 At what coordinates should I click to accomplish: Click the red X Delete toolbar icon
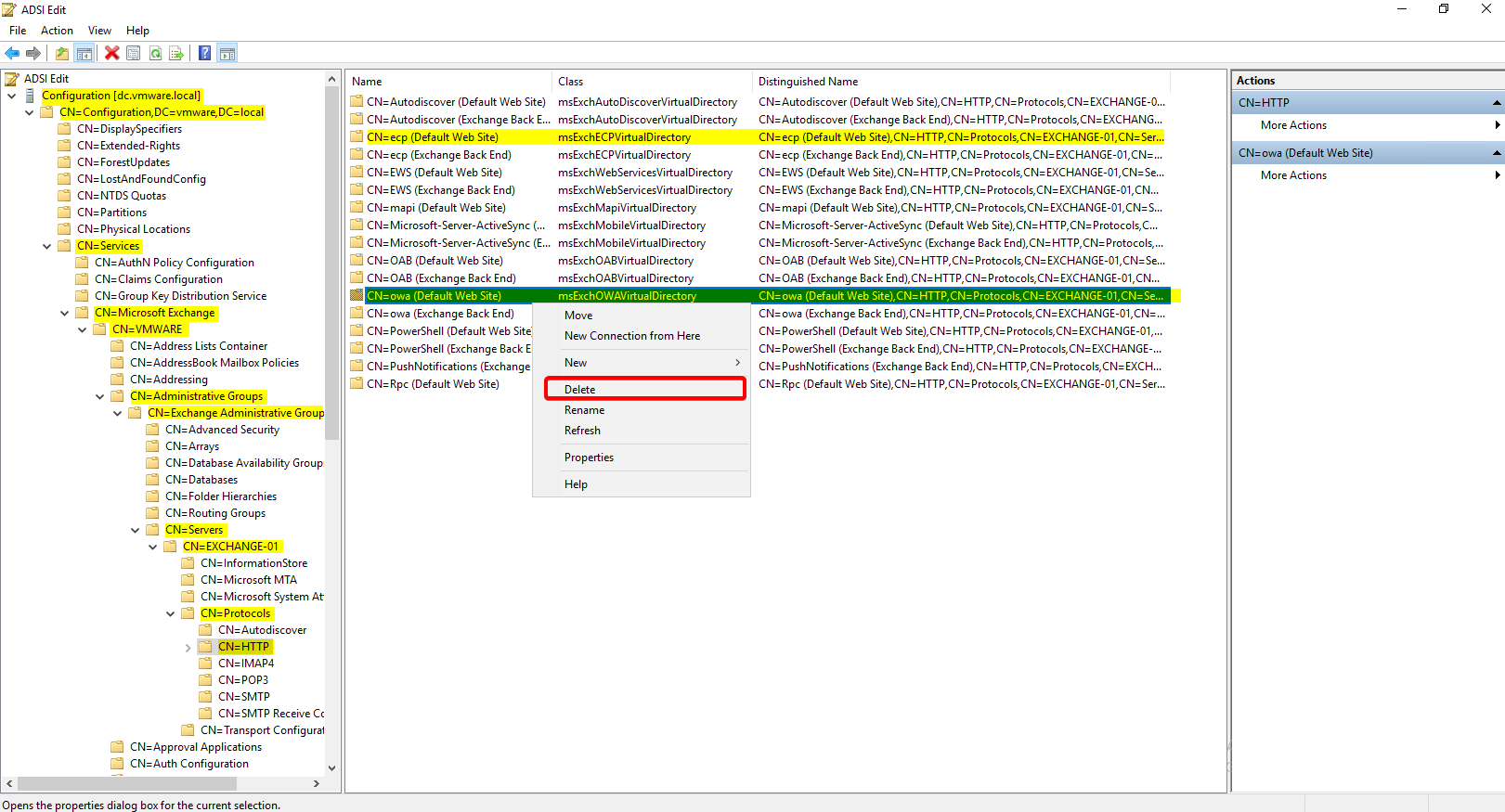(x=112, y=54)
